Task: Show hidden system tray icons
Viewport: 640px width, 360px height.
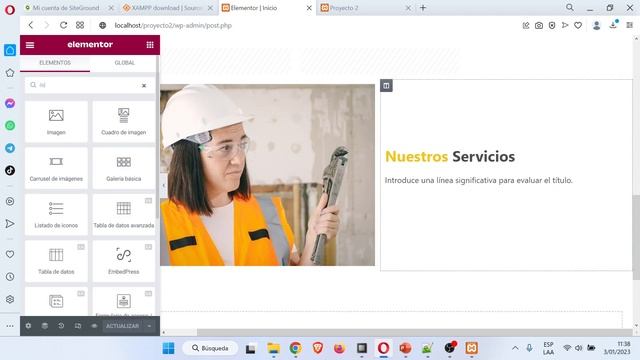Action: (515, 348)
